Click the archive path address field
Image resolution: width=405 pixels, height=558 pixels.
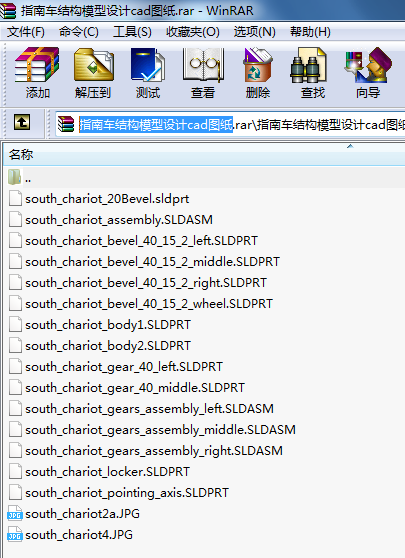pos(230,124)
